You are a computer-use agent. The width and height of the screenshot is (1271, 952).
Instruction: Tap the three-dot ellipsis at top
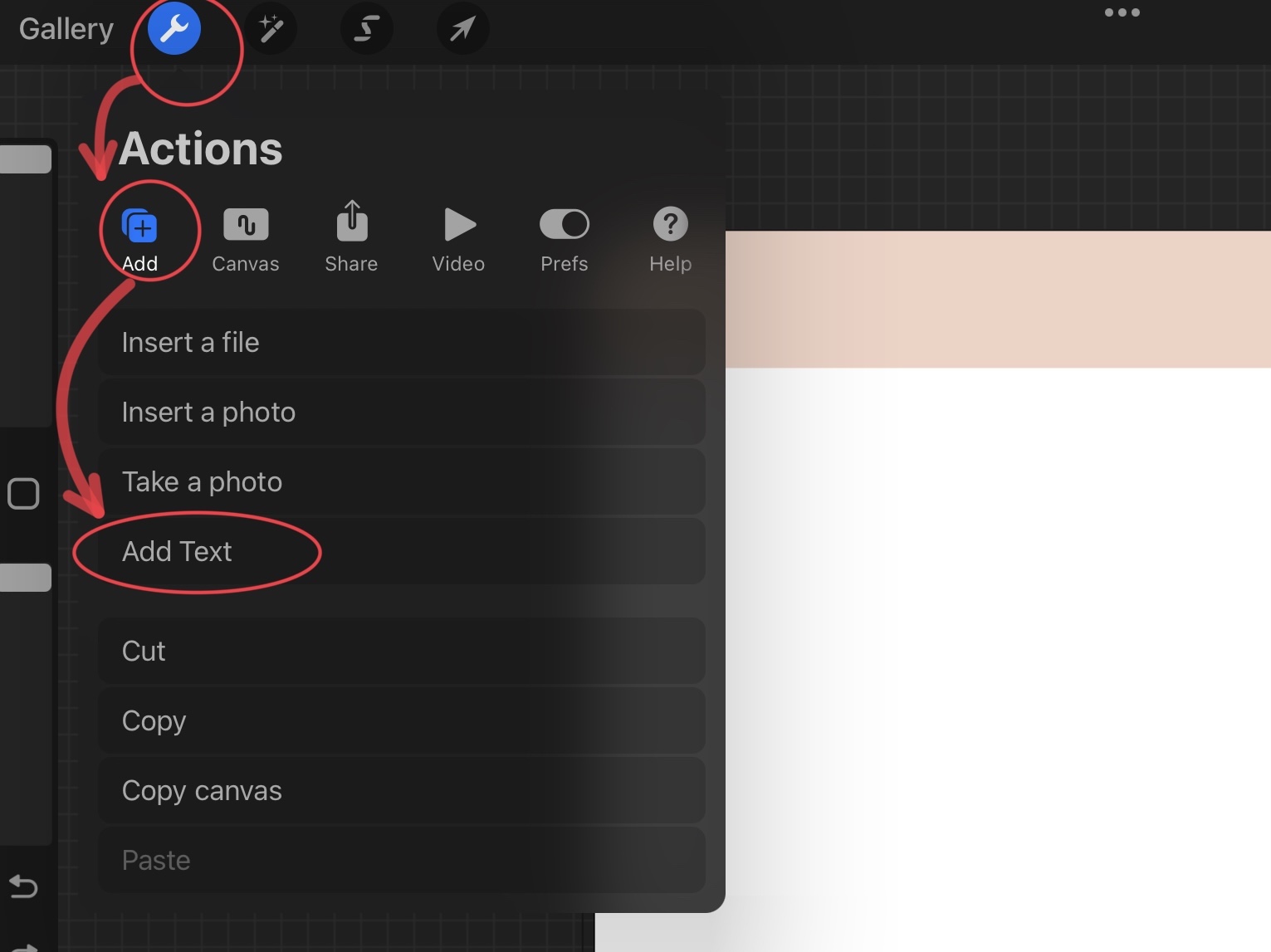point(1122,12)
